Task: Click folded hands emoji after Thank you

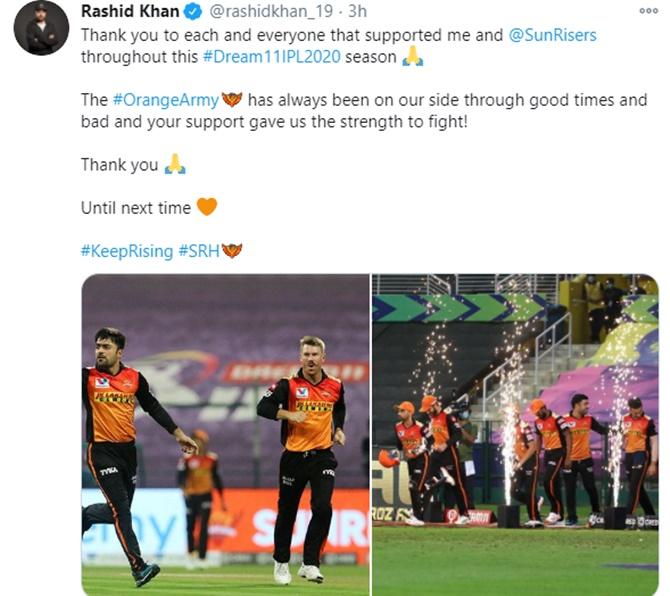Action: (x=175, y=164)
